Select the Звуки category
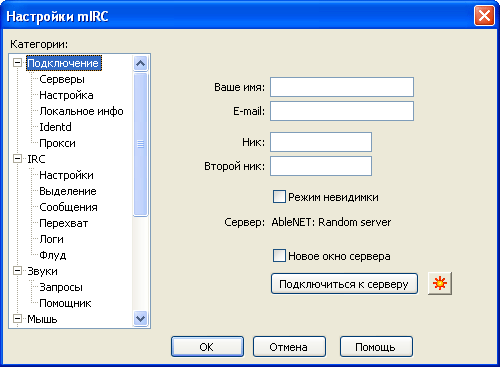The image size is (500, 367). 42,271
